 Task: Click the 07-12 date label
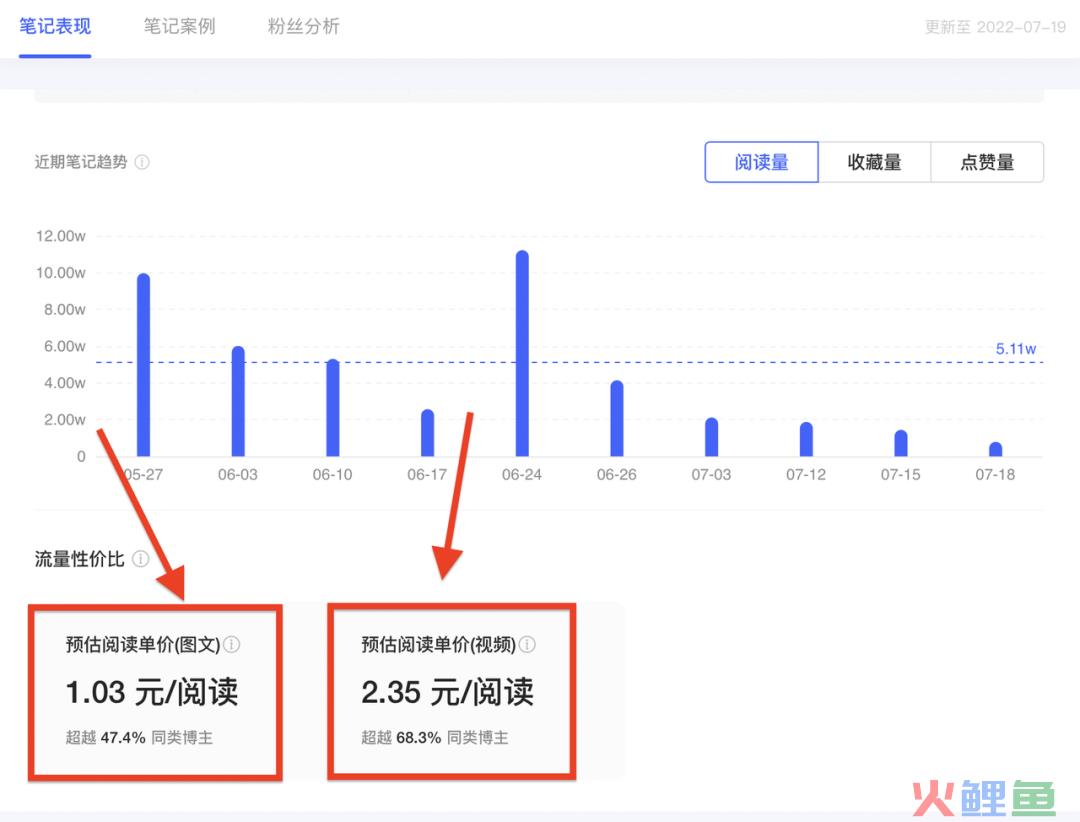tap(806, 475)
